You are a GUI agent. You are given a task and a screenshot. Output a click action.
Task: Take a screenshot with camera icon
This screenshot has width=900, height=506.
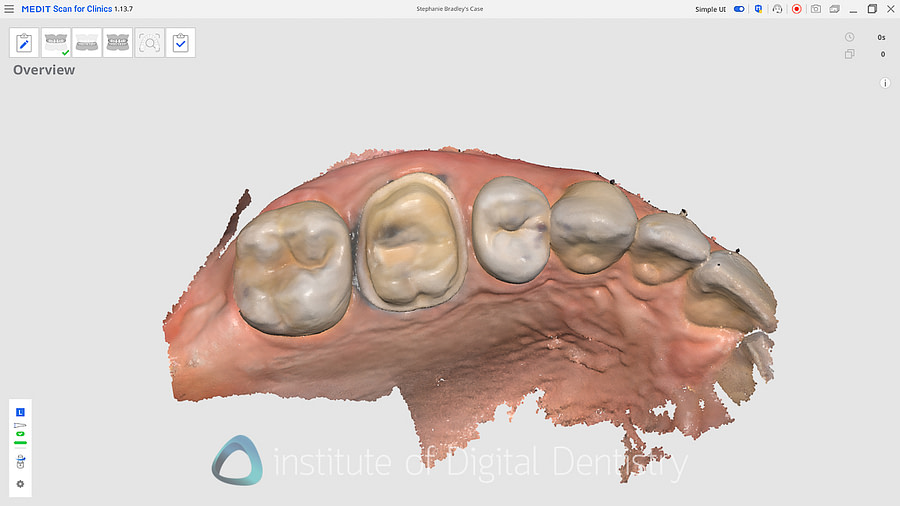pyautogui.click(x=816, y=9)
